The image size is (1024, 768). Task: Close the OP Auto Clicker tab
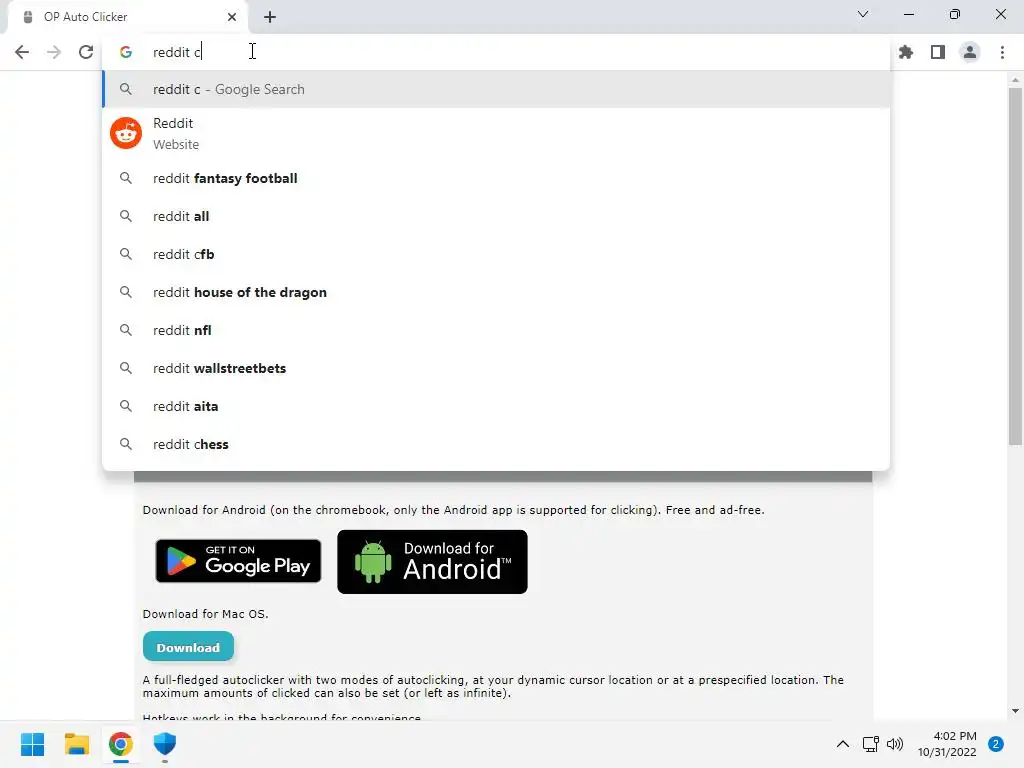coord(232,17)
